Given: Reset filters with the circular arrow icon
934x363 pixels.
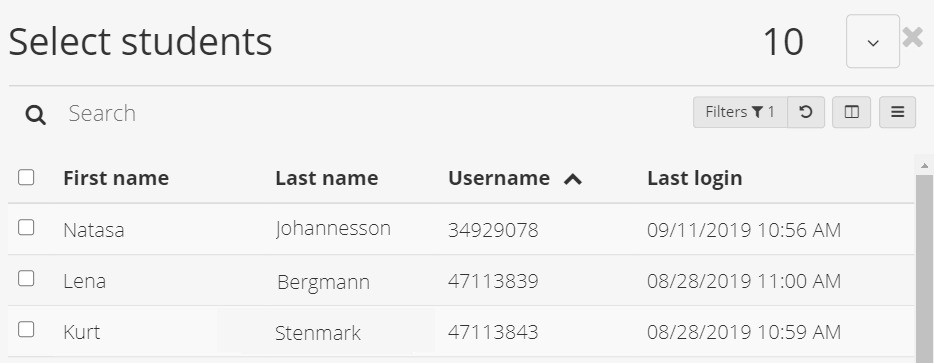Looking at the screenshot, I should point(806,112).
